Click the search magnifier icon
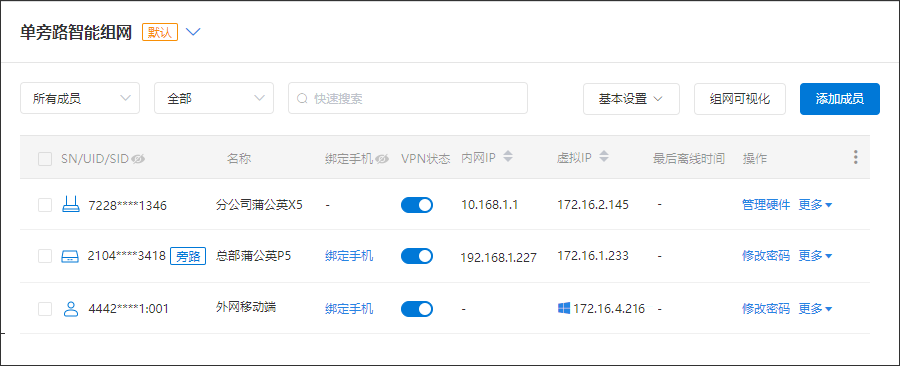 pos(302,99)
